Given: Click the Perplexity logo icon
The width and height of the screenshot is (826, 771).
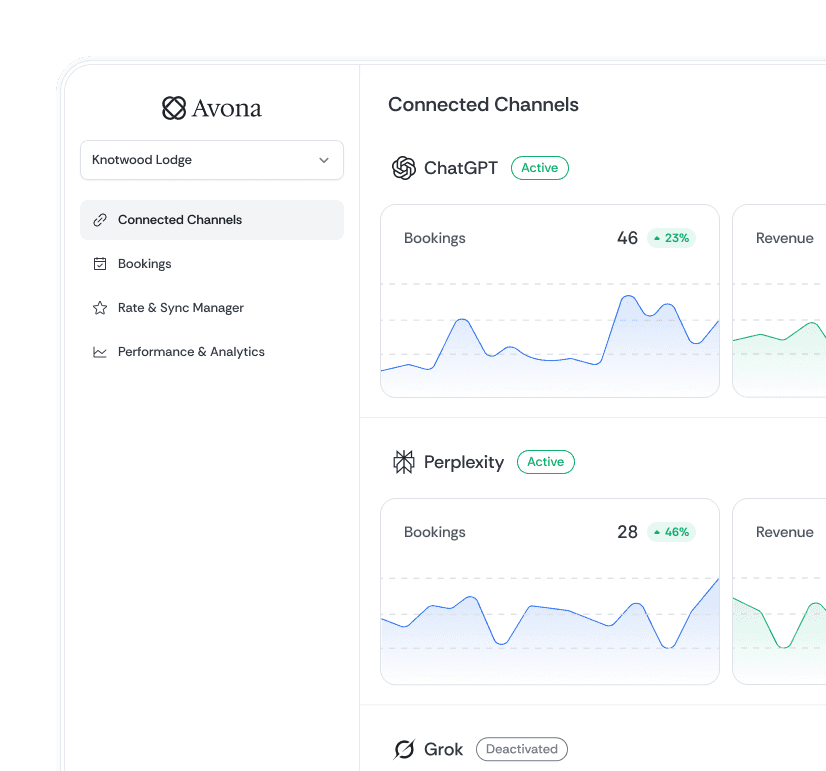Looking at the screenshot, I should (x=404, y=462).
